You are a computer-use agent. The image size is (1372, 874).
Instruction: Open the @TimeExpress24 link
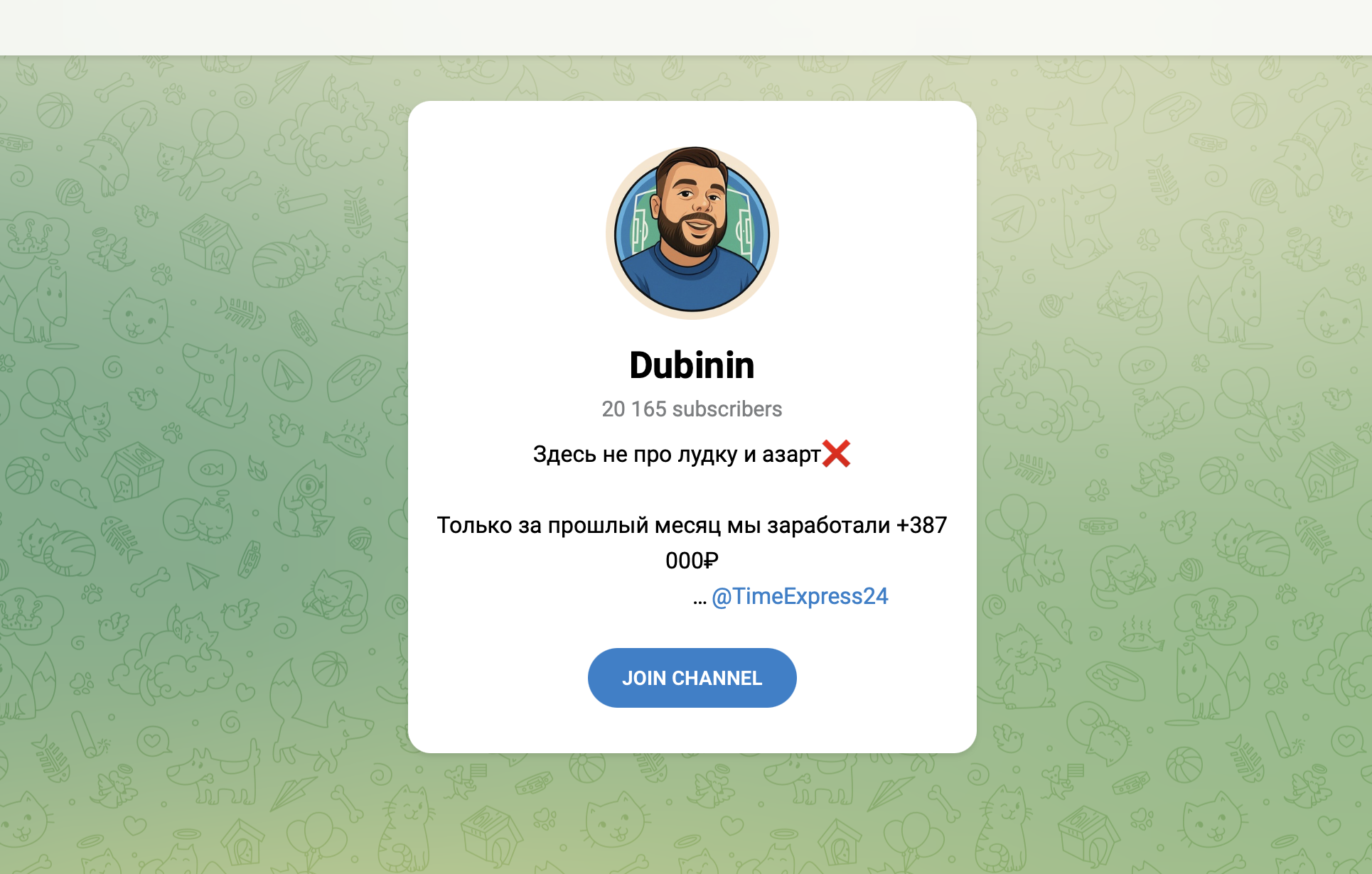coord(800,596)
